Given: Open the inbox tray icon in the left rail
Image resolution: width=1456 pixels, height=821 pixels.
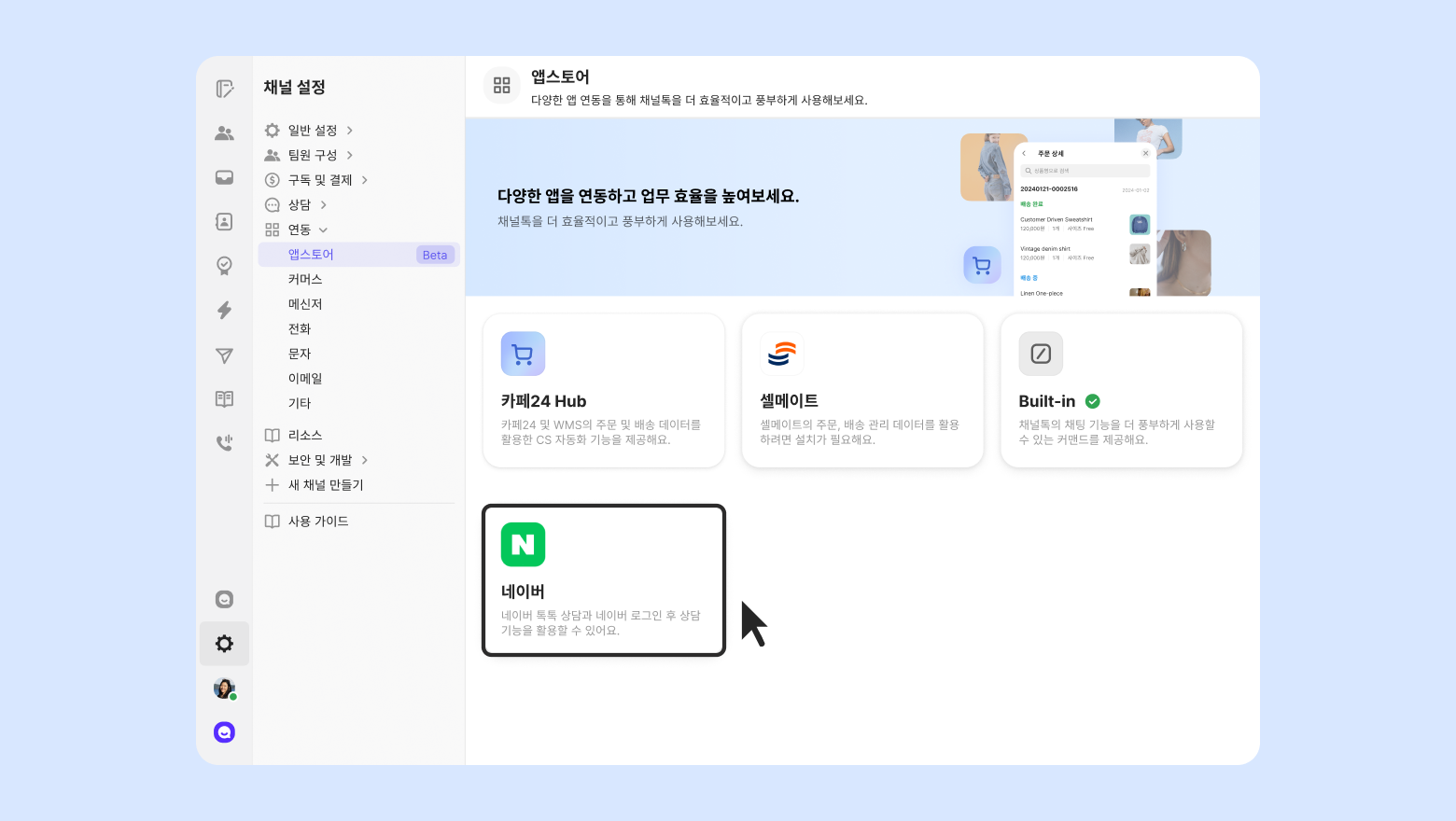Looking at the screenshot, I should pyautogui.click(x=224, y=177).
